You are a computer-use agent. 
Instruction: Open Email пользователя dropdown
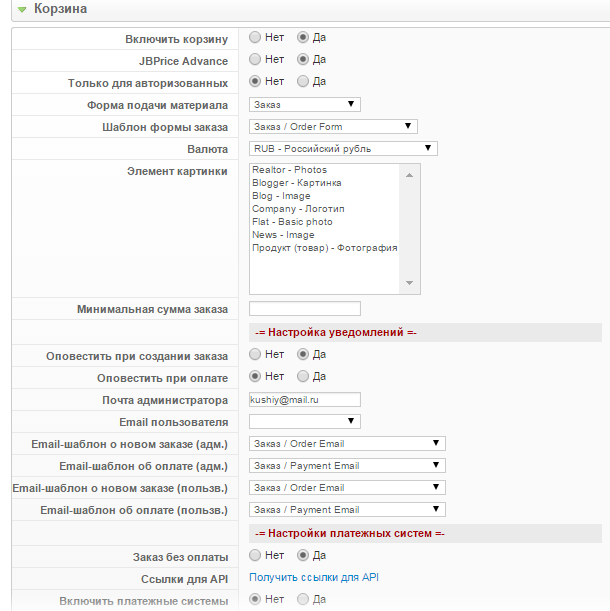point(304,422)
